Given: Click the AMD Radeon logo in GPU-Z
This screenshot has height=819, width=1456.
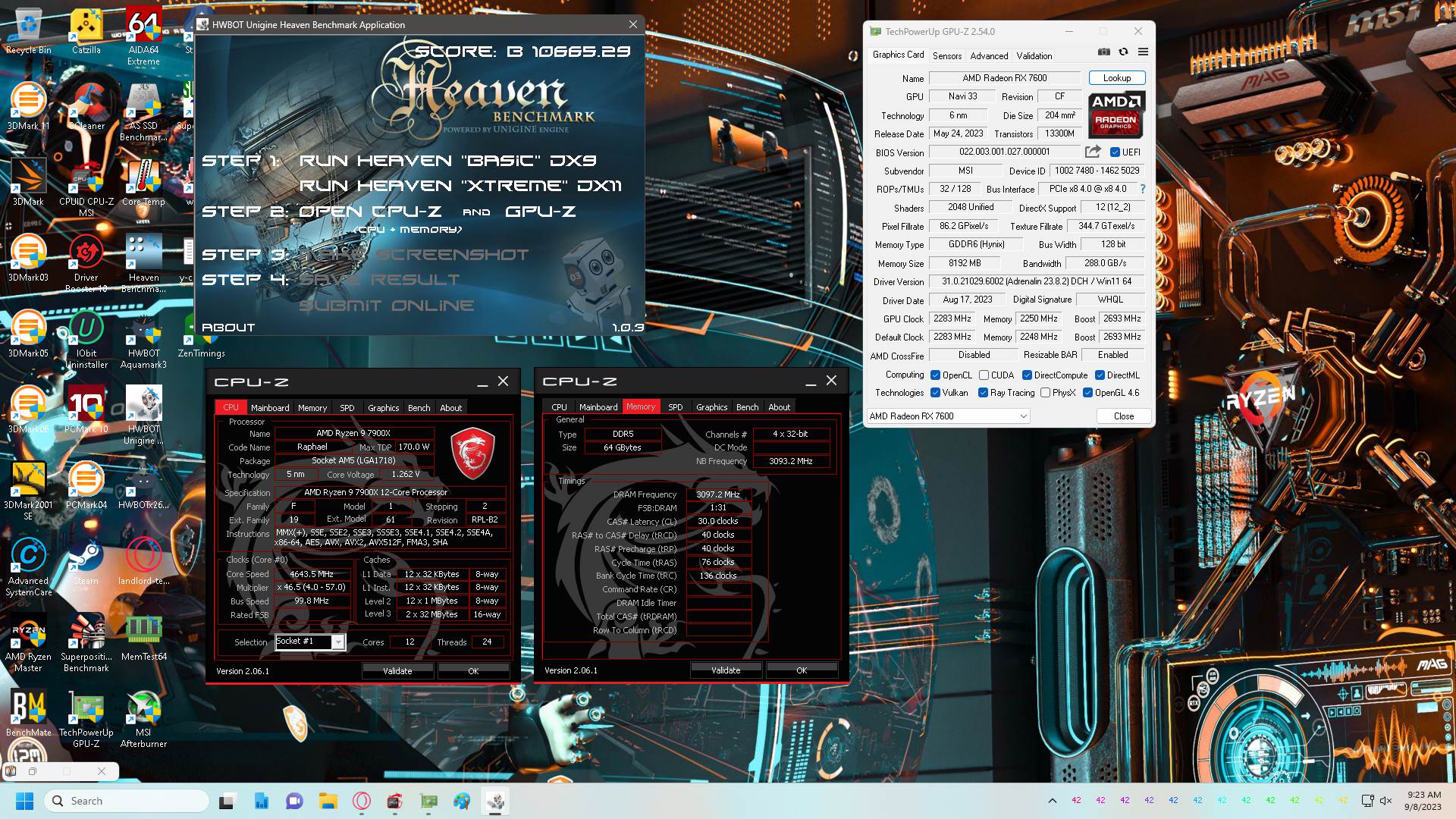Looking at the screenshot, I should point(1116,115).
